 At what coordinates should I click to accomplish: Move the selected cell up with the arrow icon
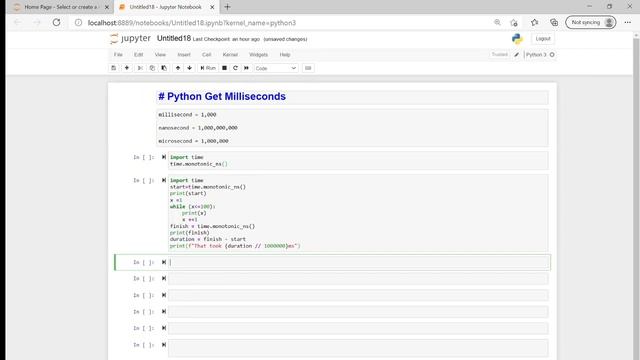[x=178, y=68]
